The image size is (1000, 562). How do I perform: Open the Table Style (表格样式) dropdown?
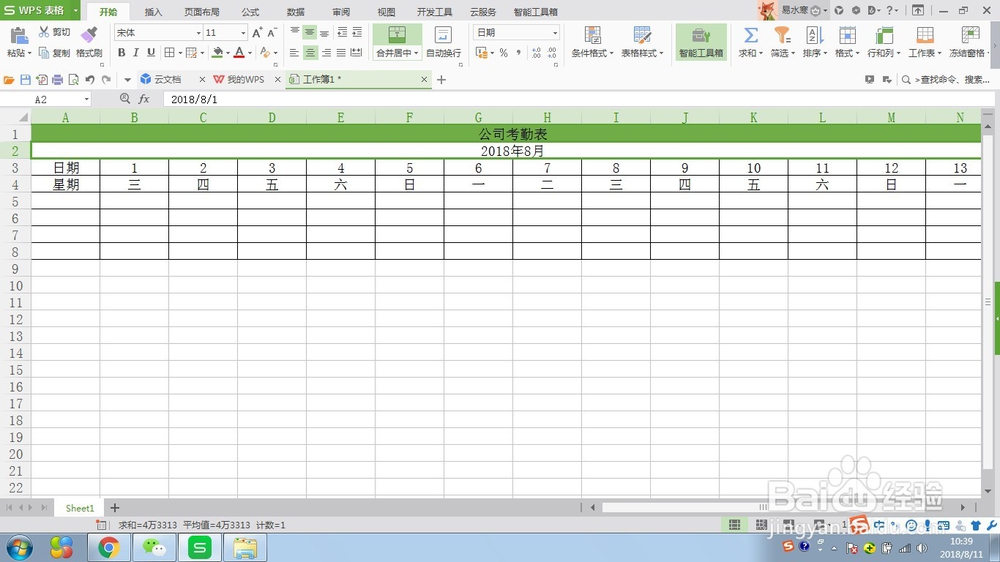pos(642,53)
